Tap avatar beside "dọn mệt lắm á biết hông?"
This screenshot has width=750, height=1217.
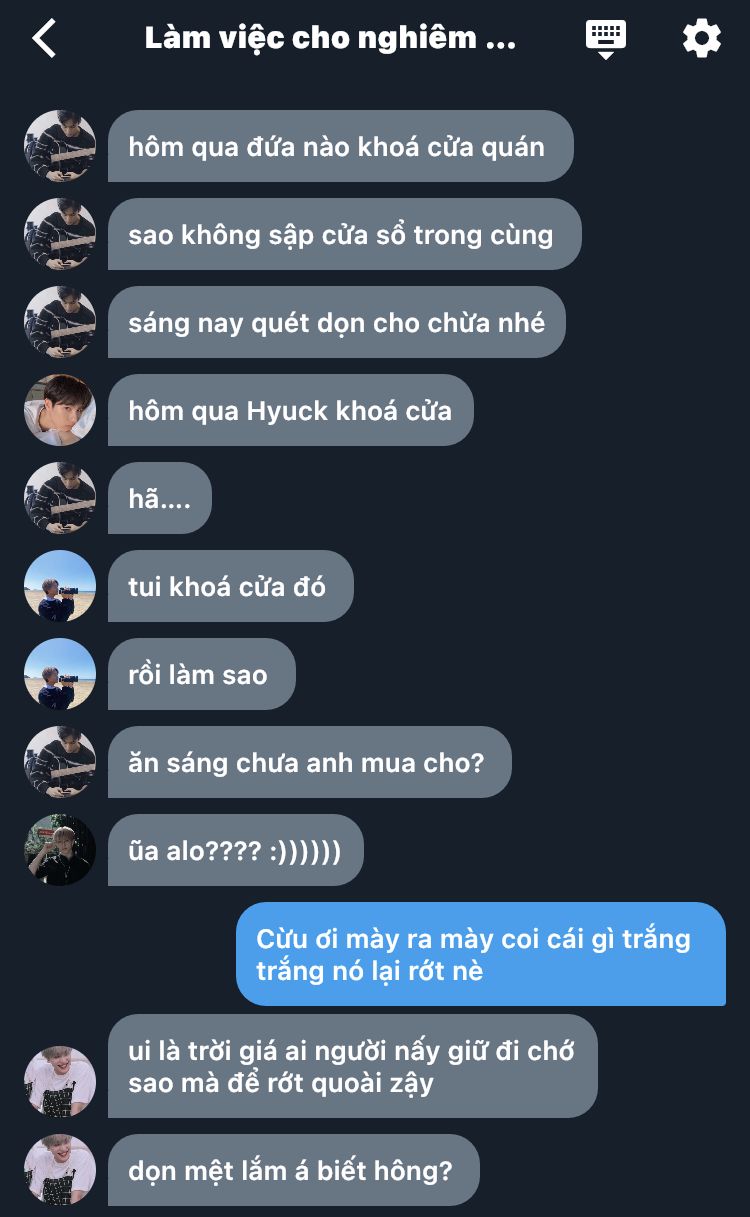(60, 1170)
